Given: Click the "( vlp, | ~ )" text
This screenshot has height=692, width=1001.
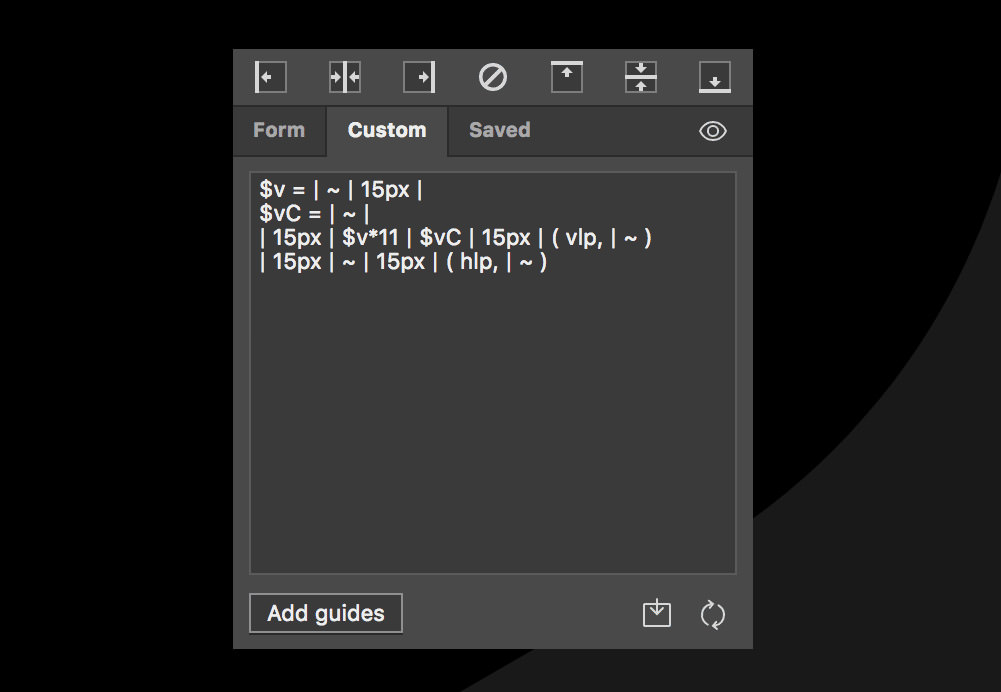Looking at the screenshot, I should tap(601, 238).
